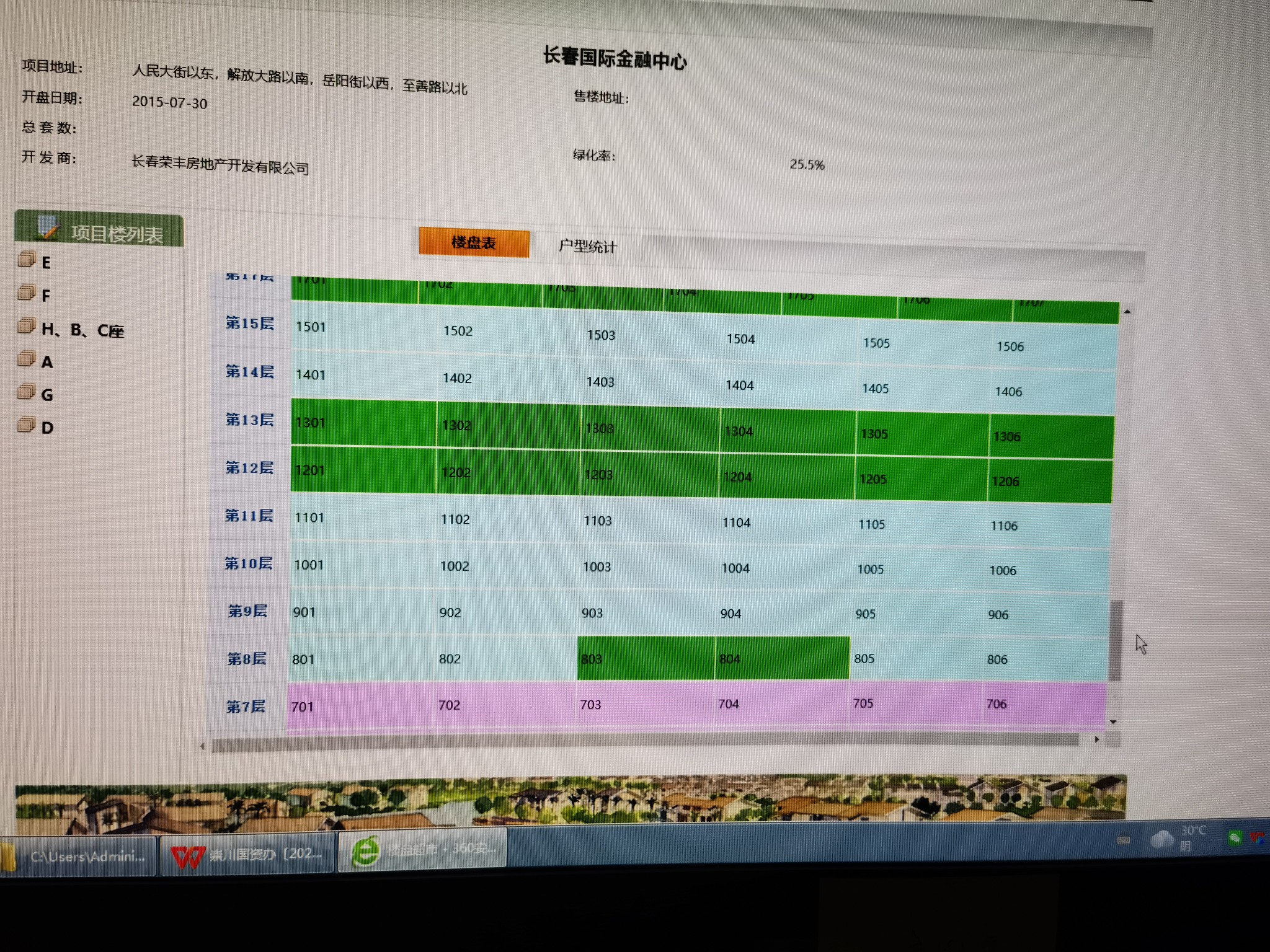This screenshot has width=1270, height=952.
Task: Click the building icon next to G
Action: coord(27,392)
